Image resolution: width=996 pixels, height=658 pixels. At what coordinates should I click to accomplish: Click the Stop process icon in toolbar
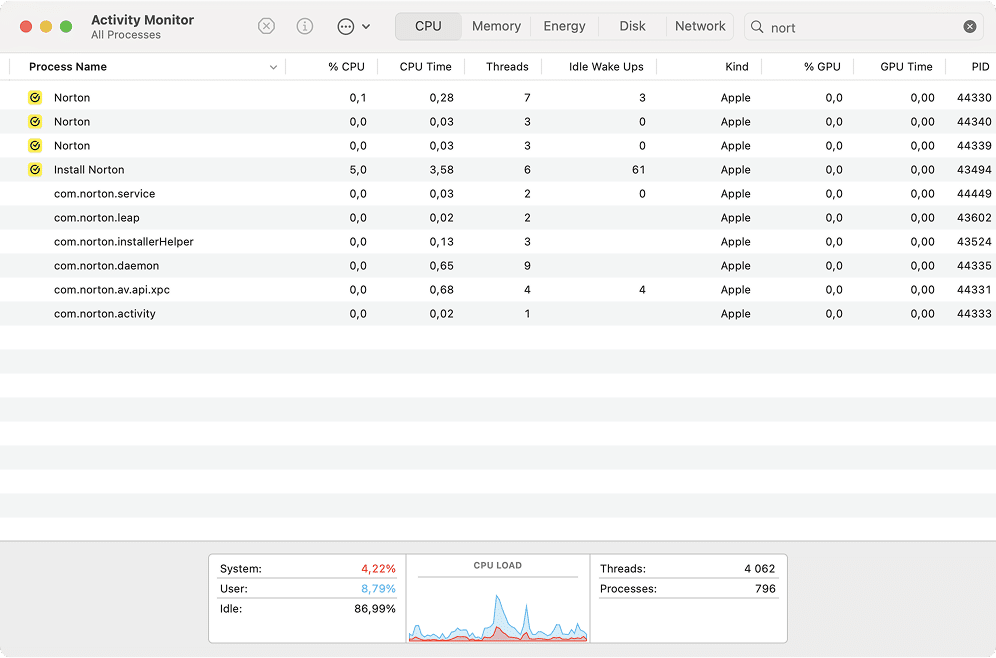[x=266, y=26]
